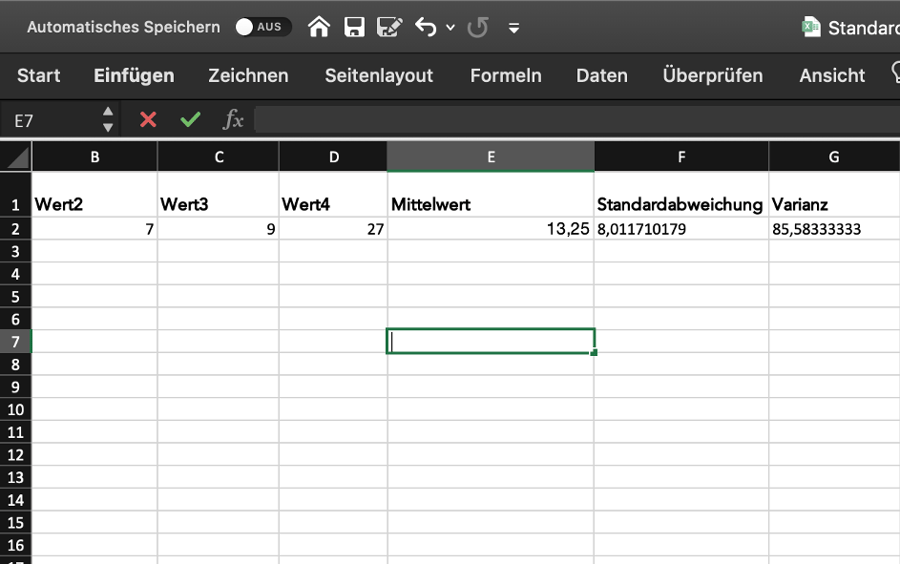900x564 pixels.
Task: Click the Home icon in title bar
Action: [x=319, y=27]
